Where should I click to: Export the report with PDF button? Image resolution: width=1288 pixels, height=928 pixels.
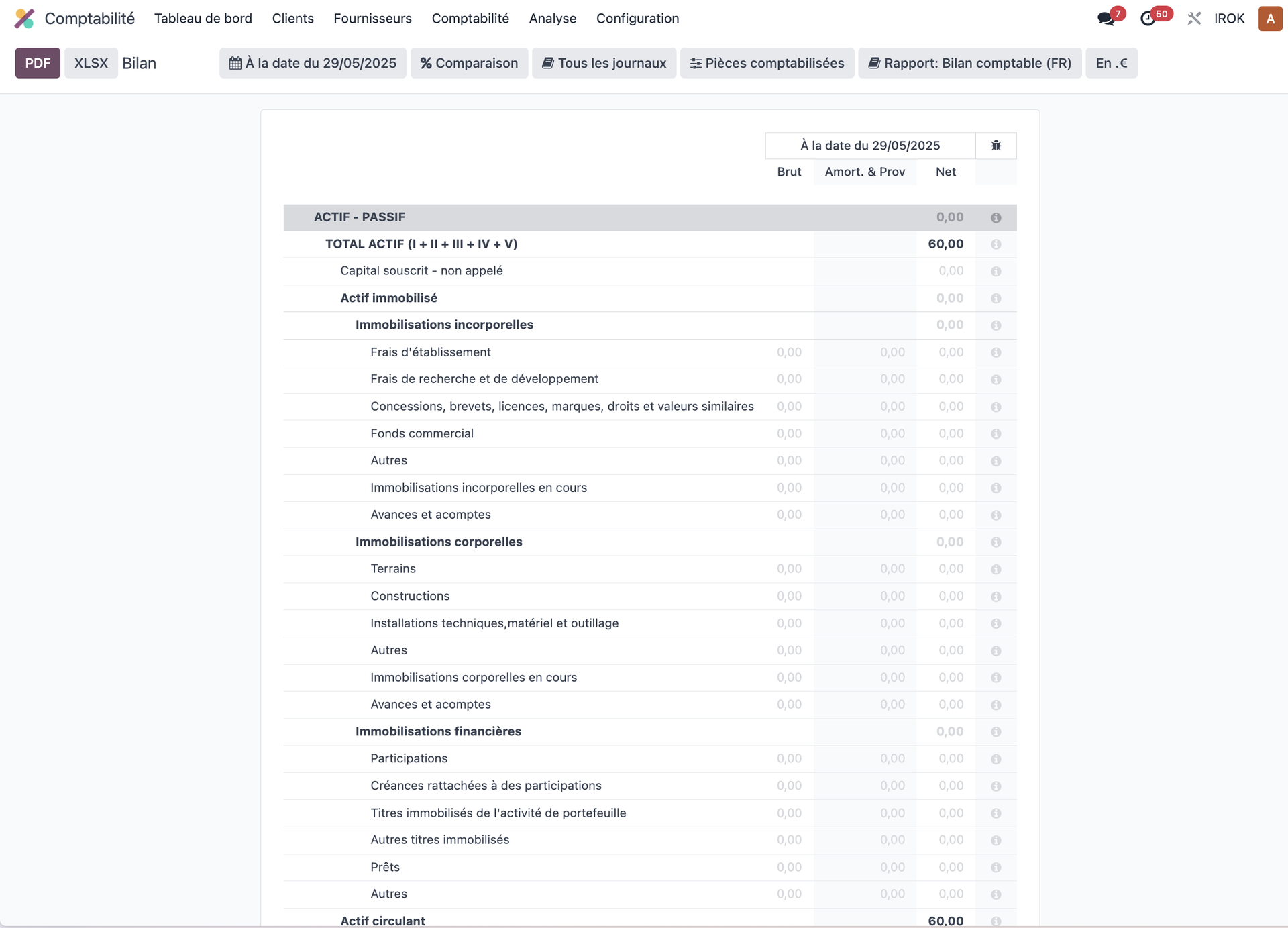click(38, 63)
